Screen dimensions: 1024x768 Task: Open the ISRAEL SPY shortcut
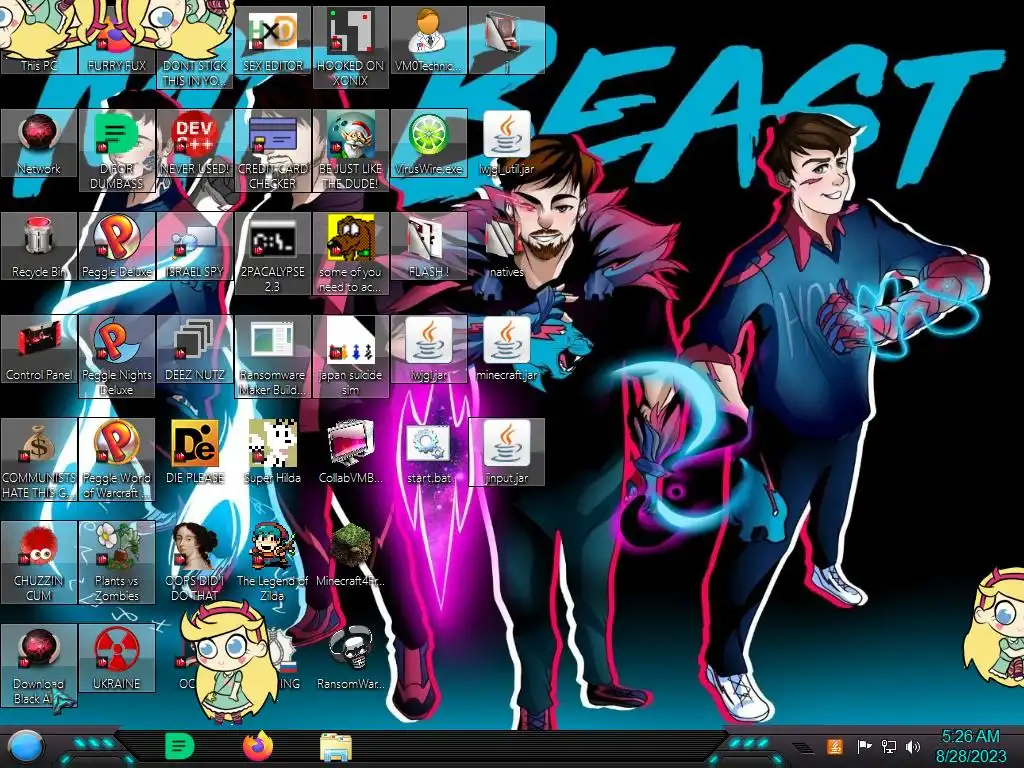[x=195, y=246]
